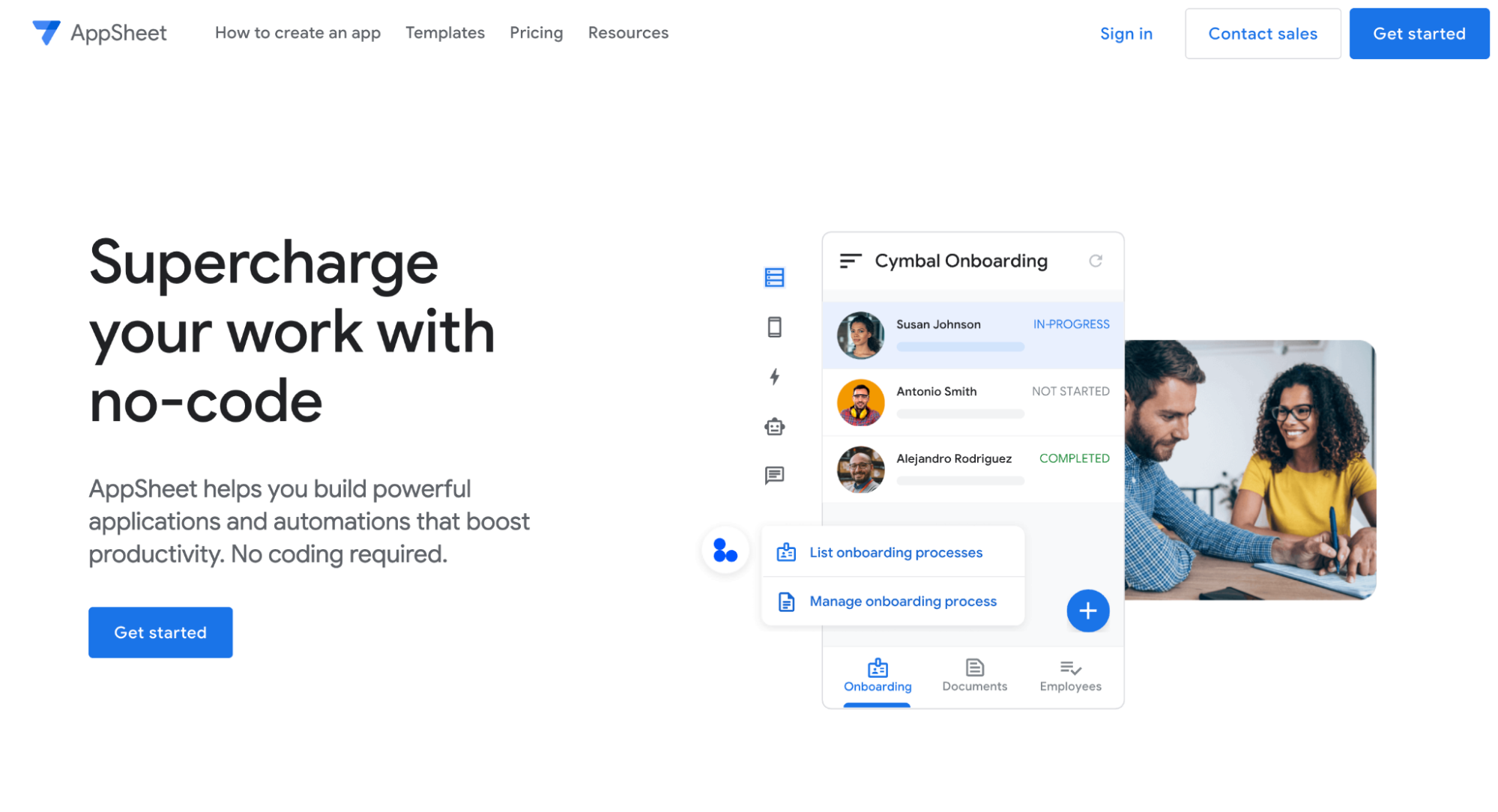Viewport: 1498px width, 812px height.
Task: Open the robot automation icon
Action: coord(774,427)
